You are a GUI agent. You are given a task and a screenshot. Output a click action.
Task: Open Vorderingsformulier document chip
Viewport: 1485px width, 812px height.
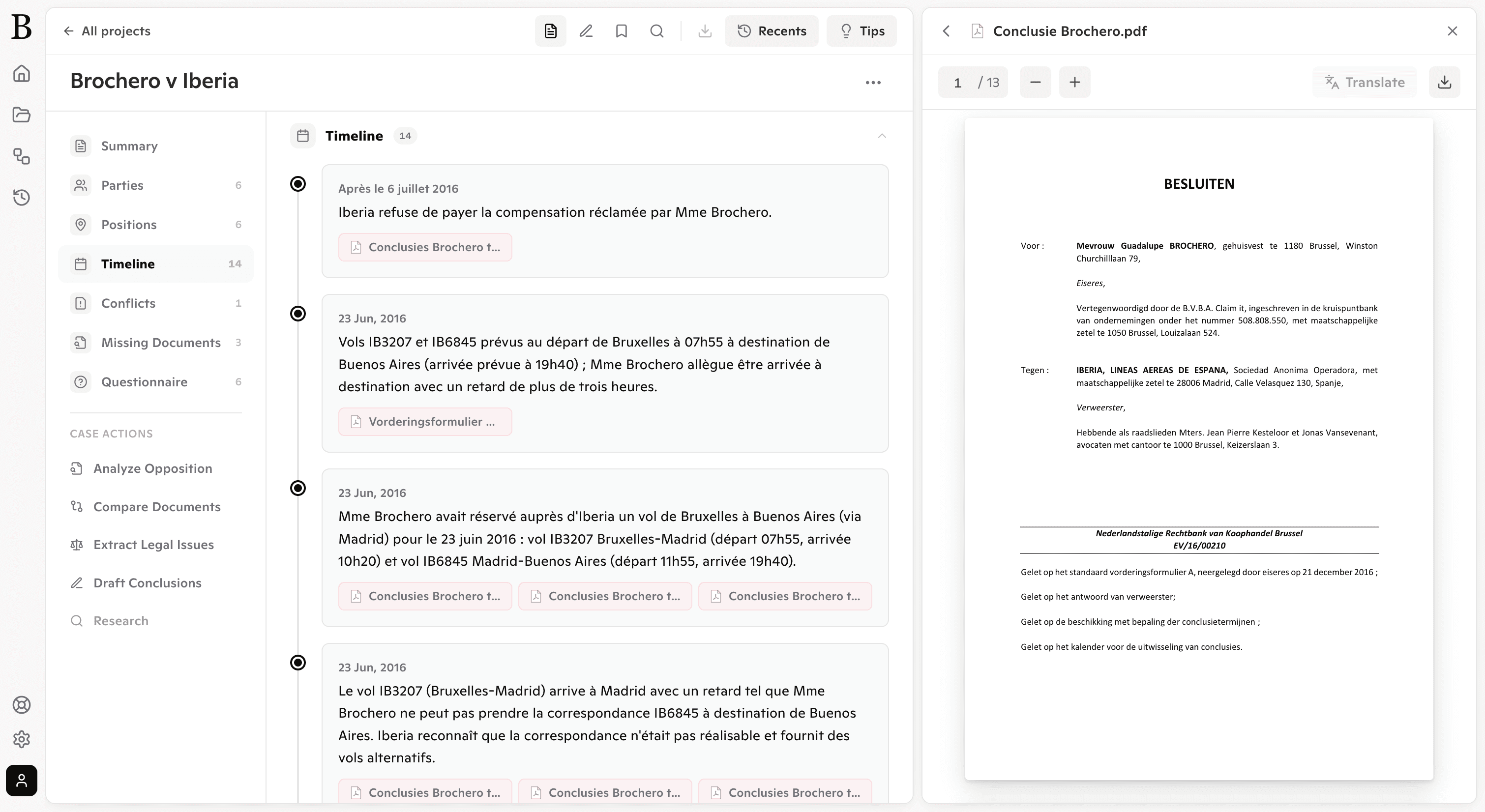425,422
